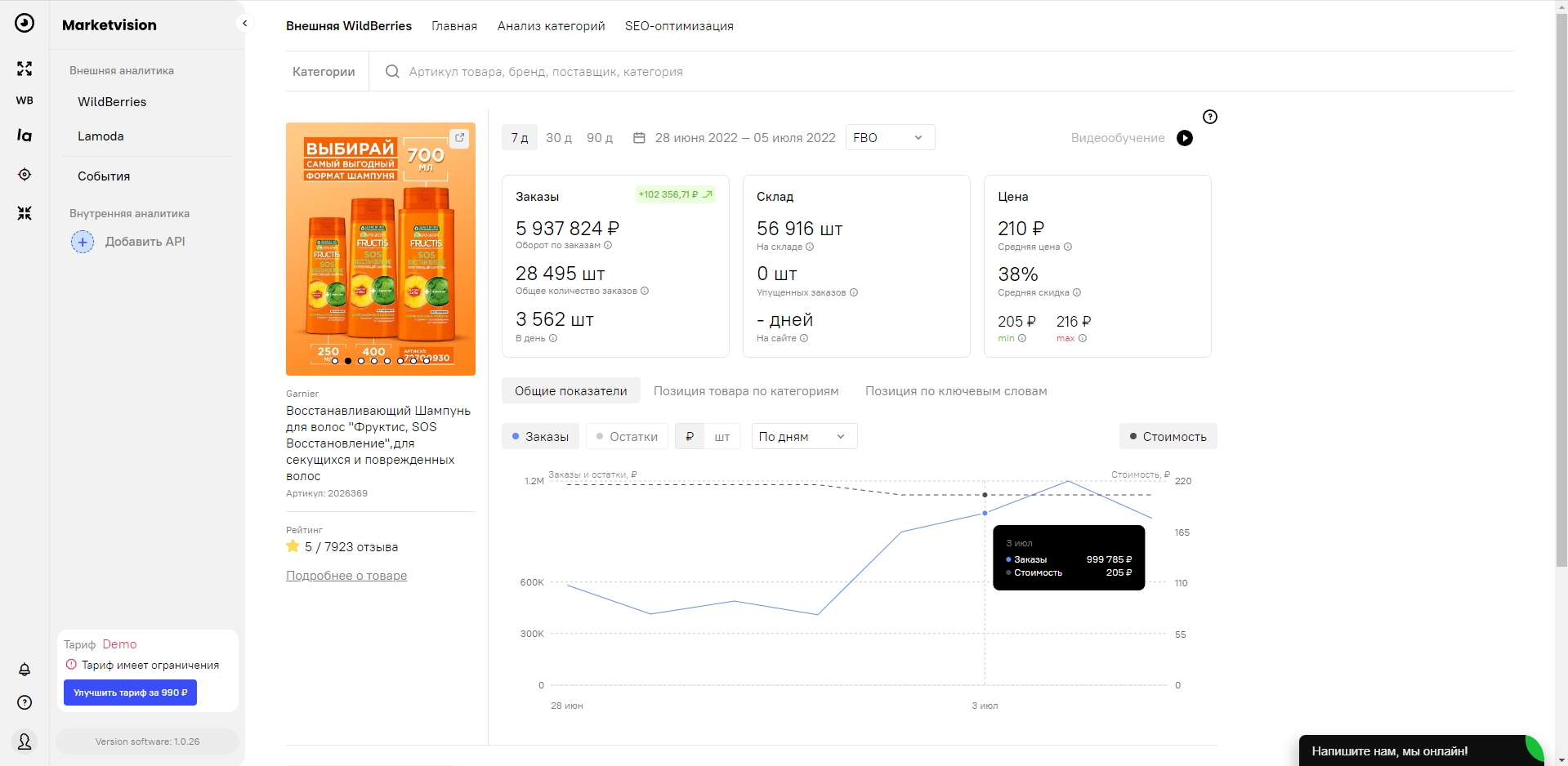The height and width of the screenshot is (766, 1568).
Task: Click the question mark help icon top right
Action: pyautogui.click(x=1210, y=117)
